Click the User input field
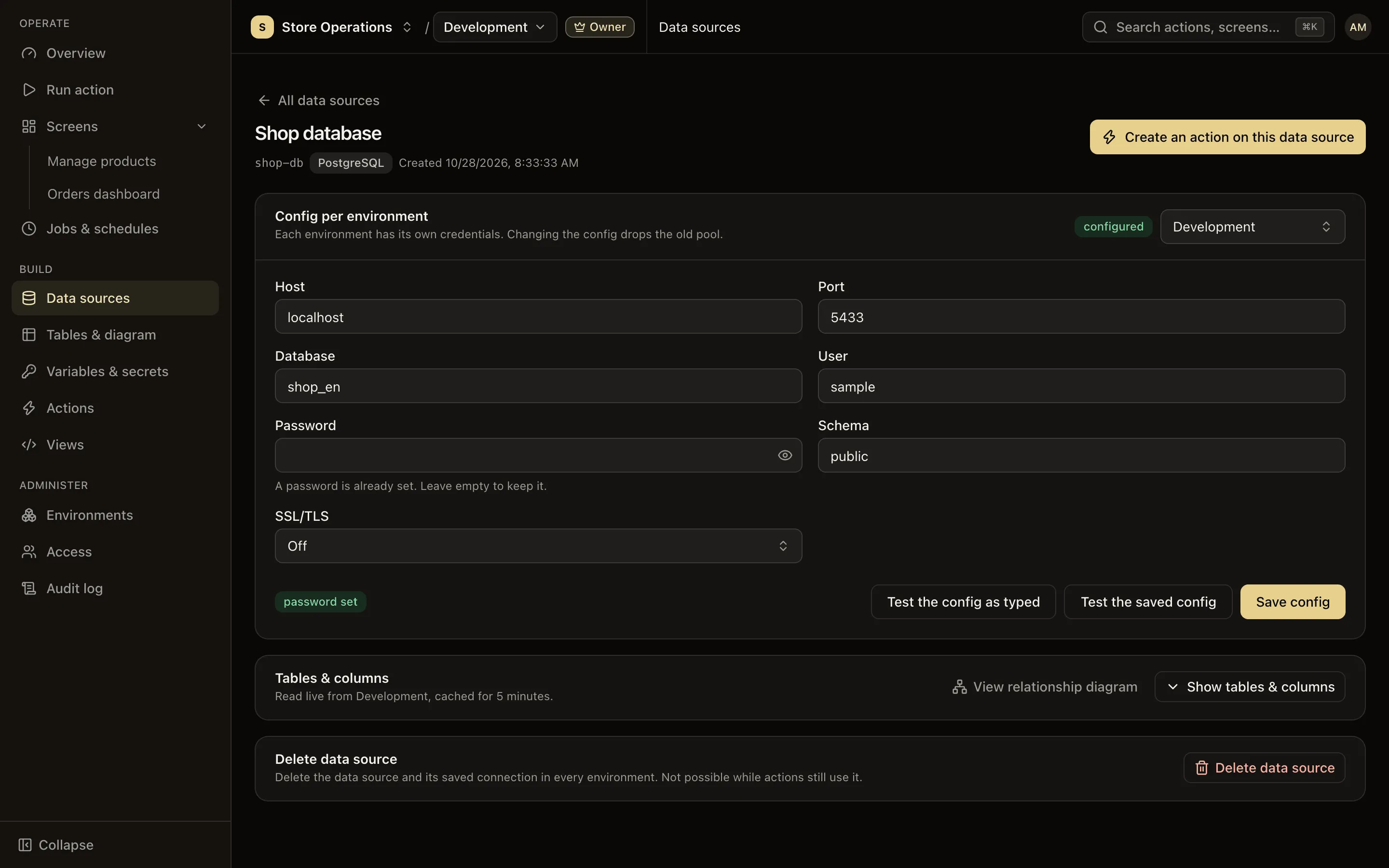This screenshot has height=868, width=1389. tap(1081, 386)
